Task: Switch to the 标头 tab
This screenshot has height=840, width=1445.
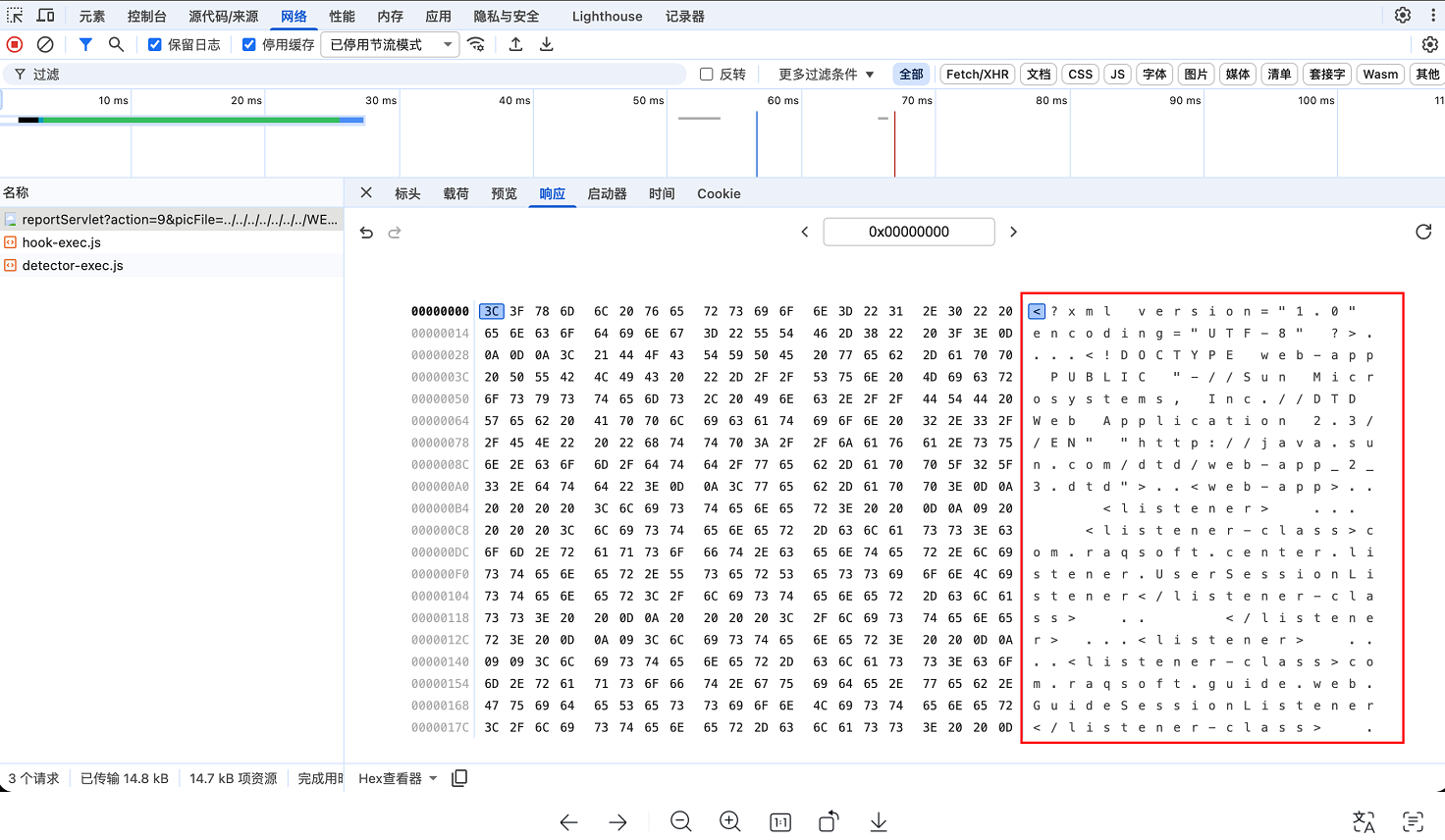Action: [407, 193]
